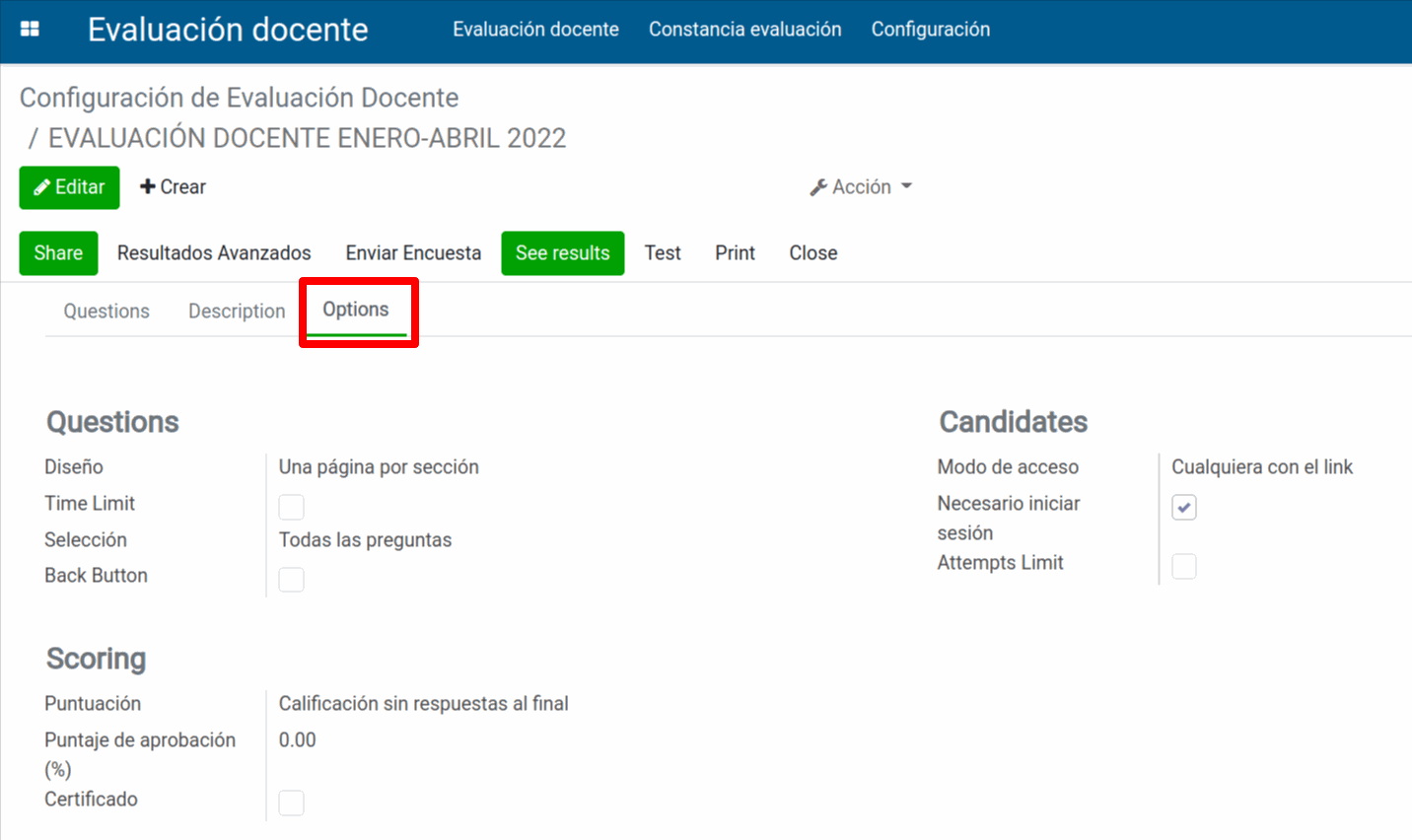Viewport: 1412px width, 840px height.
Task: Expand the Acción dropdown menu
Action: click(861, 187)
